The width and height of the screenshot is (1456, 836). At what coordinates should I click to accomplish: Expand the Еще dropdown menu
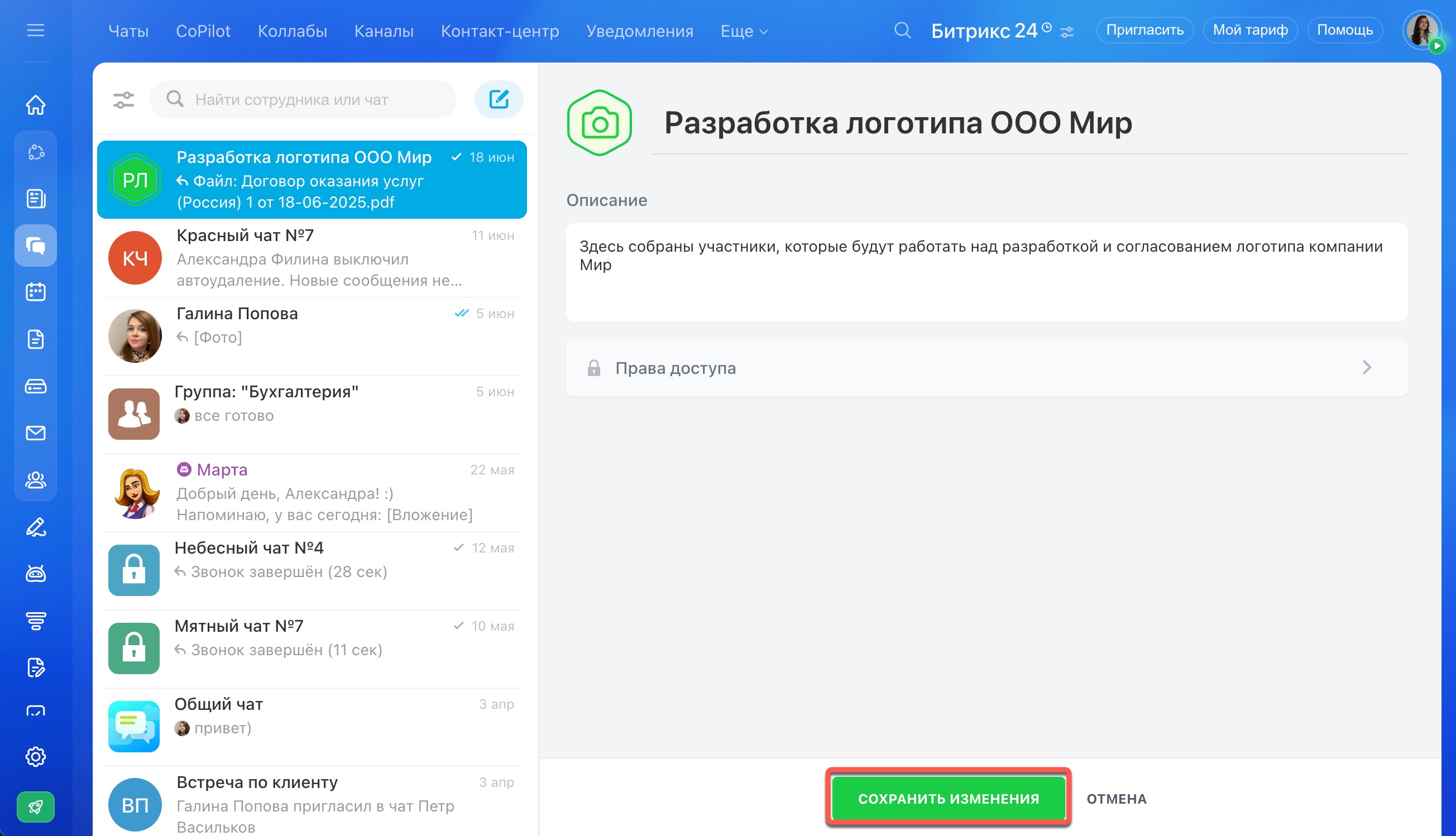pos(744,31)
